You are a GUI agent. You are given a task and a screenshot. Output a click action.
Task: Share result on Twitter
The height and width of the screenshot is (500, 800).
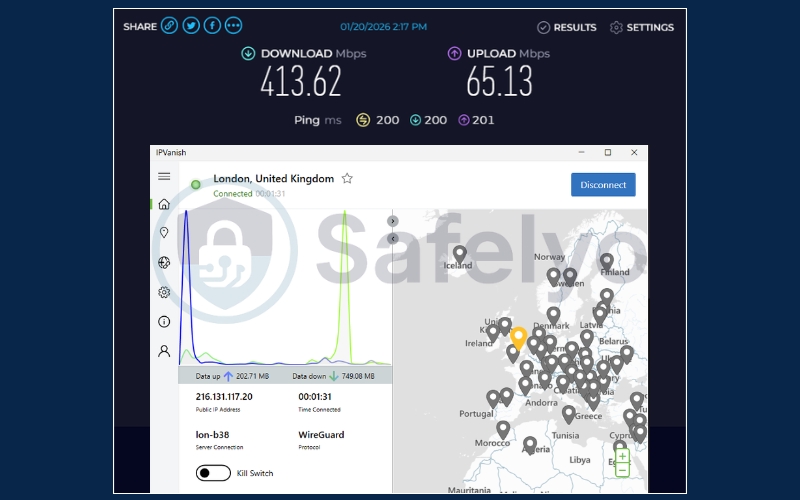coord(191,26)
